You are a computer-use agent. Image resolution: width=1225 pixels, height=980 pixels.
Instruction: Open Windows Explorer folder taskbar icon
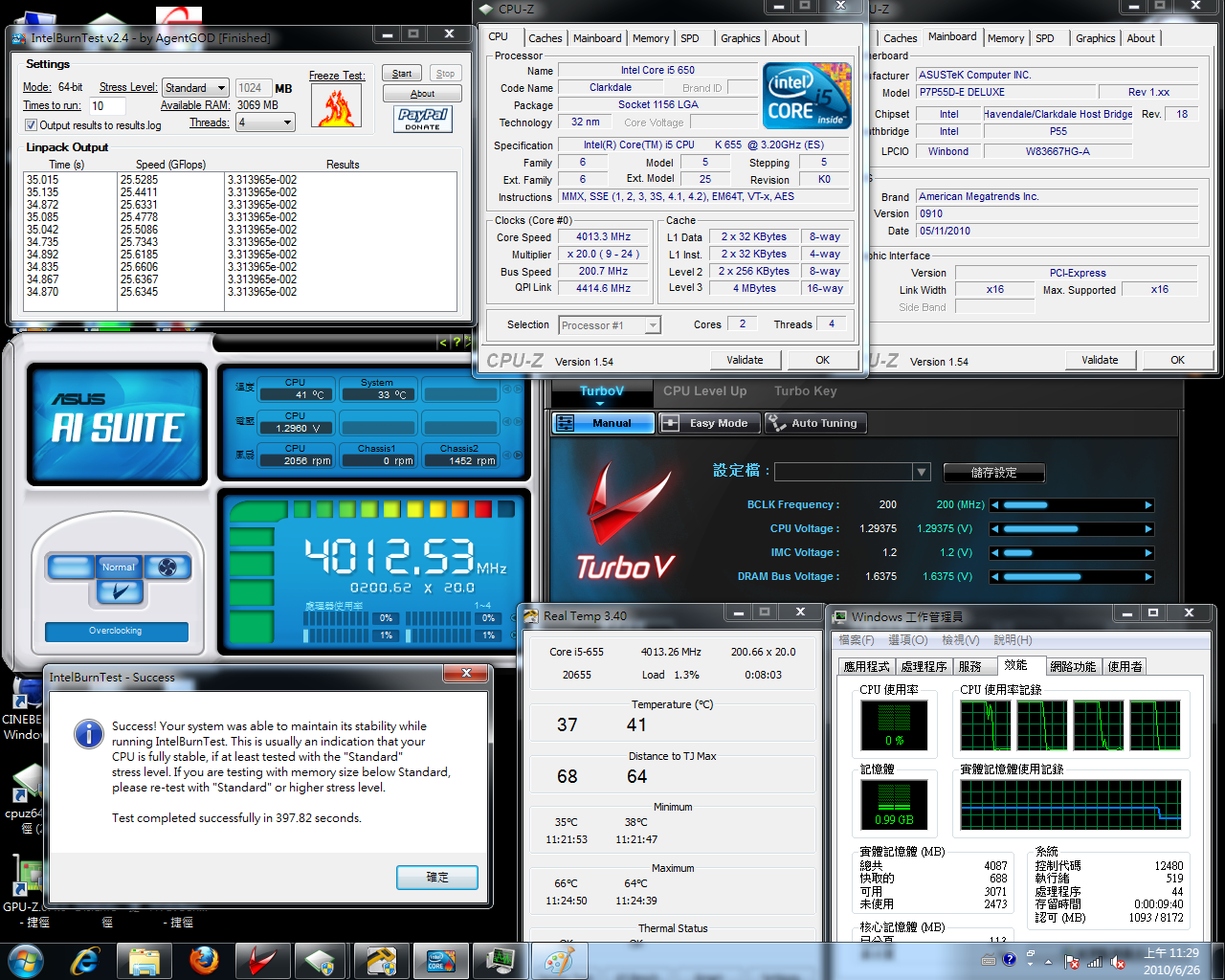click(145, 961)
